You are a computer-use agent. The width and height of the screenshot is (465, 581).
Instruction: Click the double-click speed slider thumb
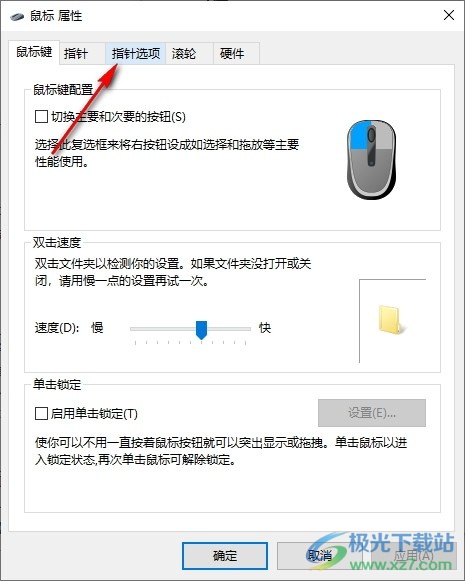[201, 330]
